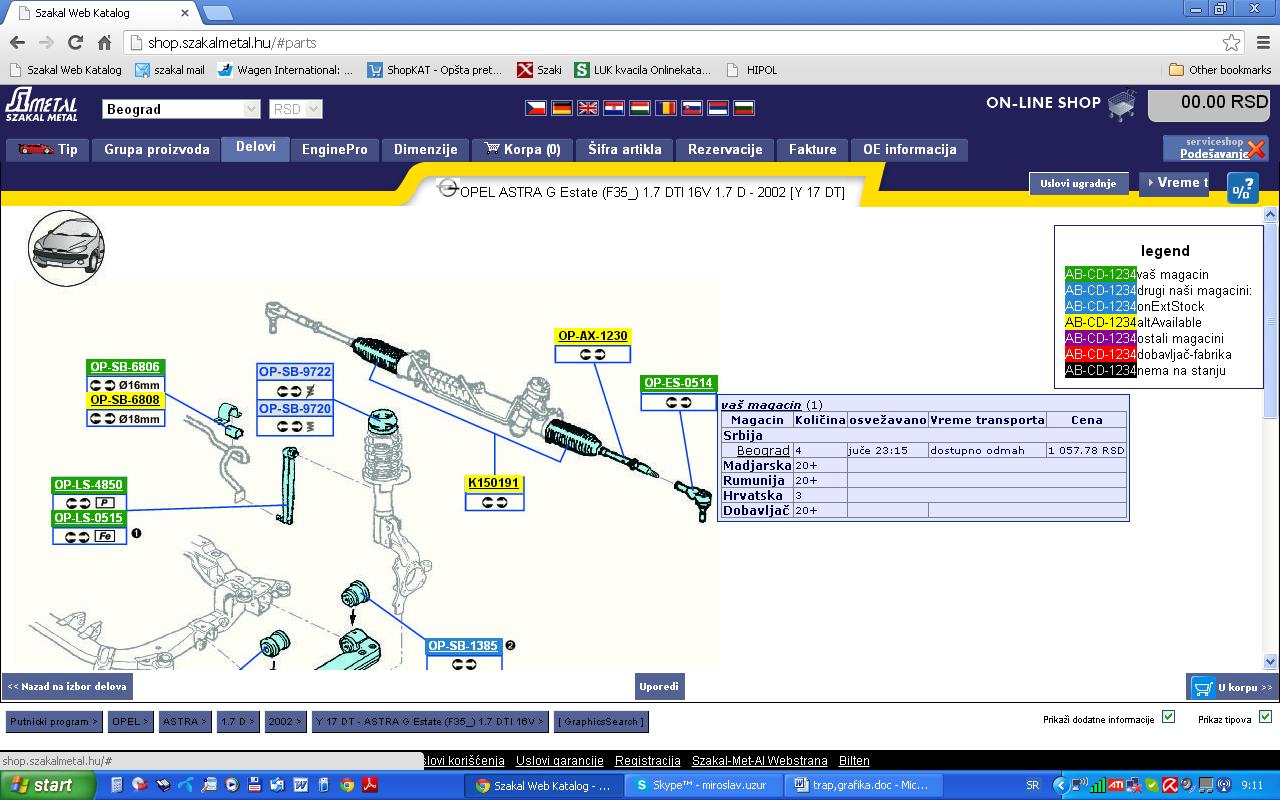
Task: Select part OP-ES-0514 label
Action: click(679, 383)
